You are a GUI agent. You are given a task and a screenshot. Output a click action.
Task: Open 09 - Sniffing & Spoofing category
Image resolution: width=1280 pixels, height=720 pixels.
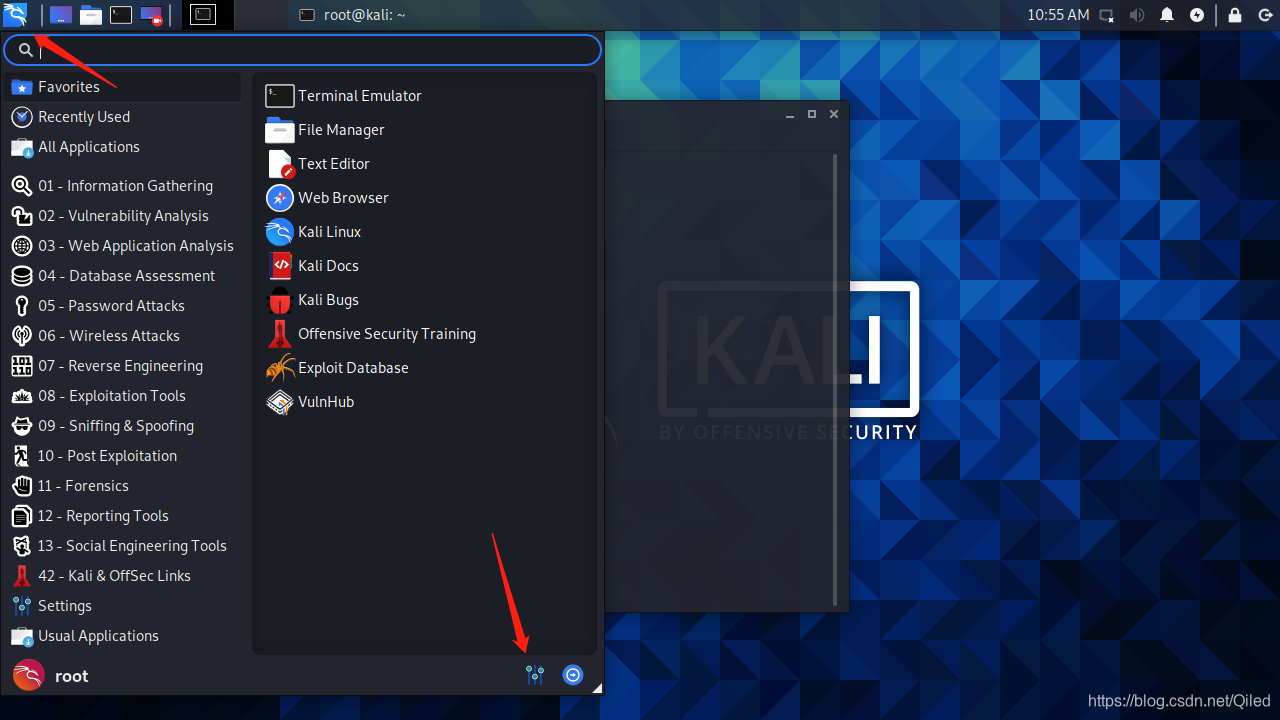tap(122, 426)
